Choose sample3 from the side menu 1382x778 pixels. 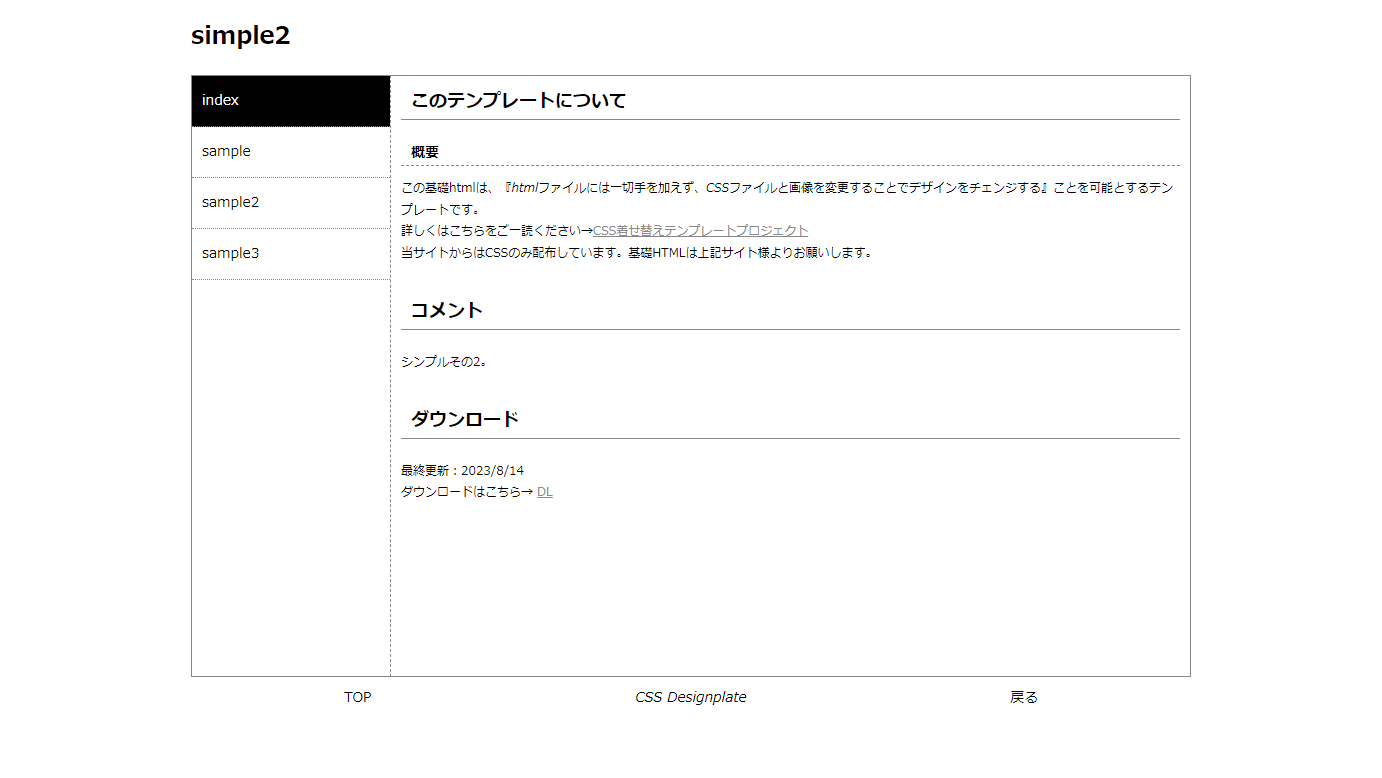click(x=290, y=254)
